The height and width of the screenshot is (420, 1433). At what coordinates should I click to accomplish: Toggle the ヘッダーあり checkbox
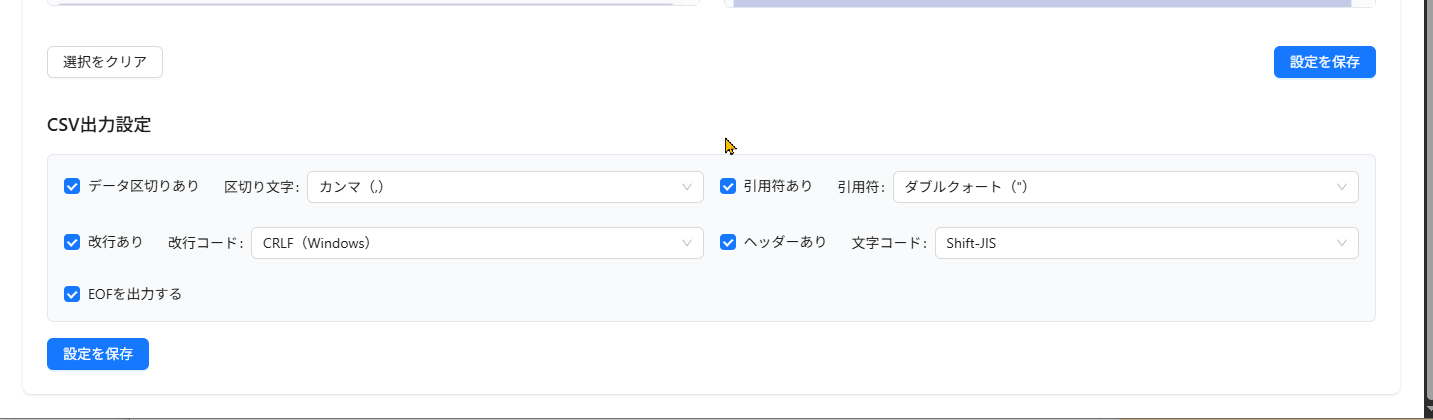pyautogui.click(x=728, y=242)
